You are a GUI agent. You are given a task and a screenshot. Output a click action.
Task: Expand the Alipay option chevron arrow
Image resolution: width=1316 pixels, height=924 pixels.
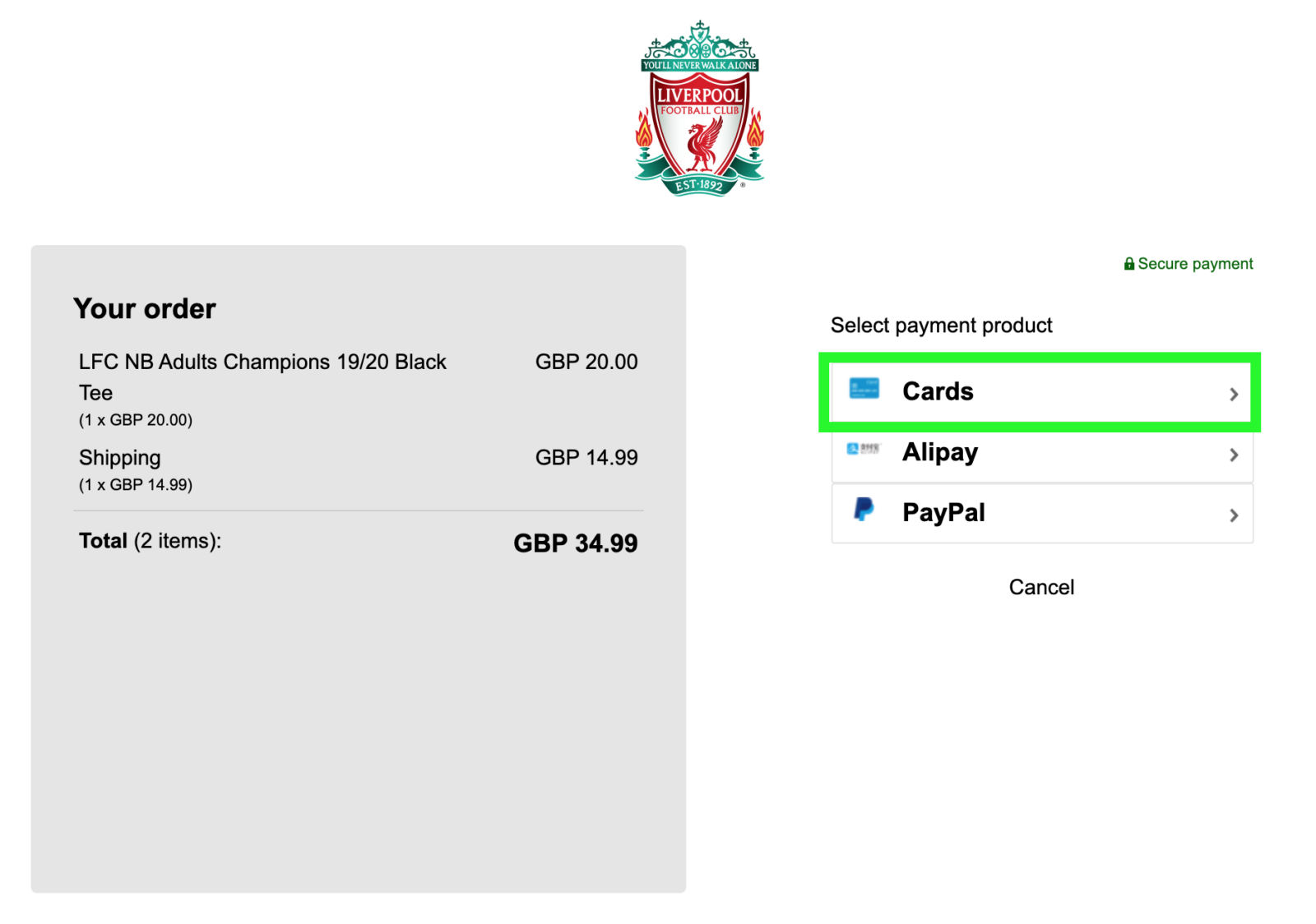click(x=1234, y=455)
